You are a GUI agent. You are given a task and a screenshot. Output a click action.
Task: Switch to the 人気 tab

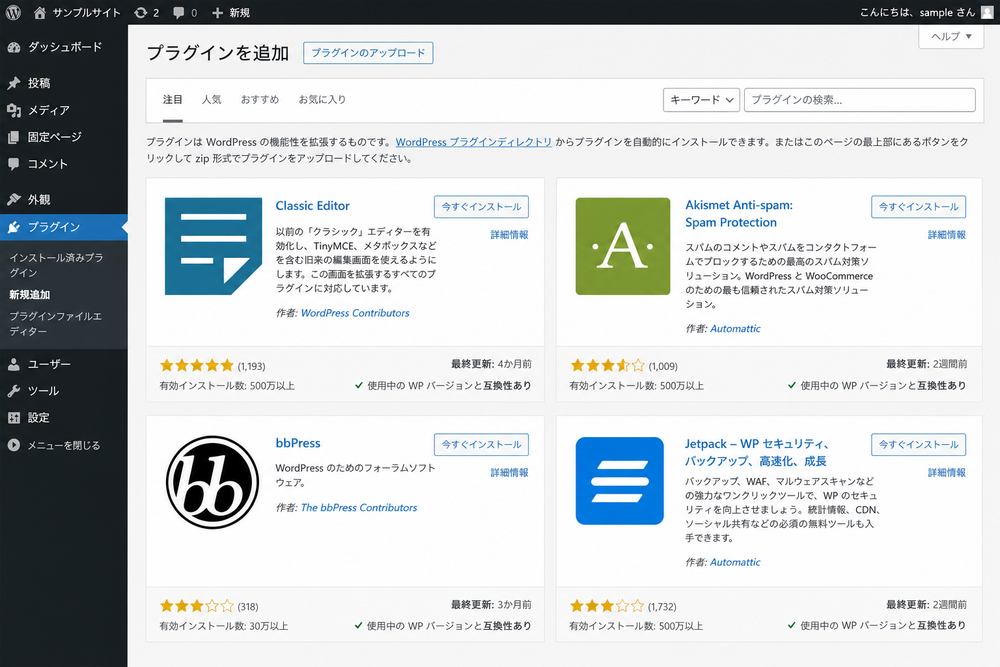coord(212,99)
